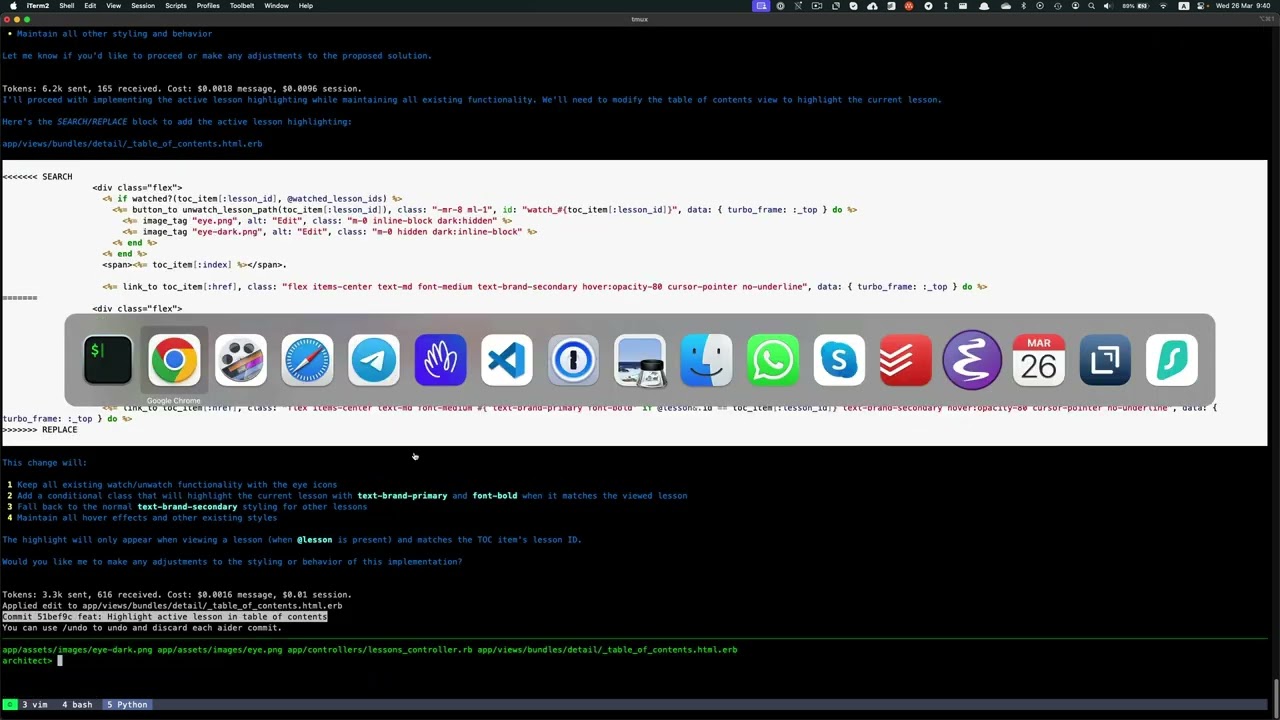
Task: Click the _table_of_contents.html.erb path above SEARCH block
Action: (132, 144)
